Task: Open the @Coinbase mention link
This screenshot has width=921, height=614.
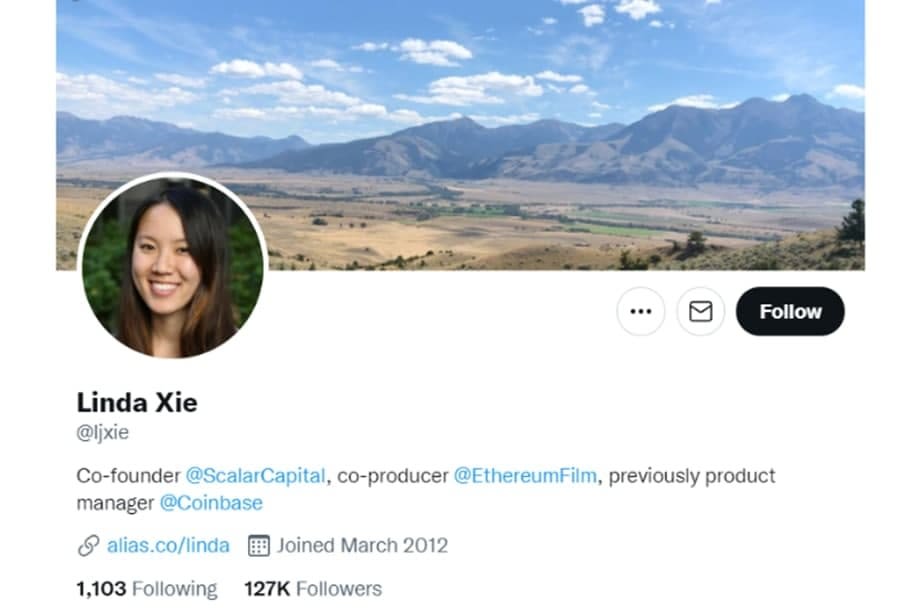Action: click(x=211, y=503)
